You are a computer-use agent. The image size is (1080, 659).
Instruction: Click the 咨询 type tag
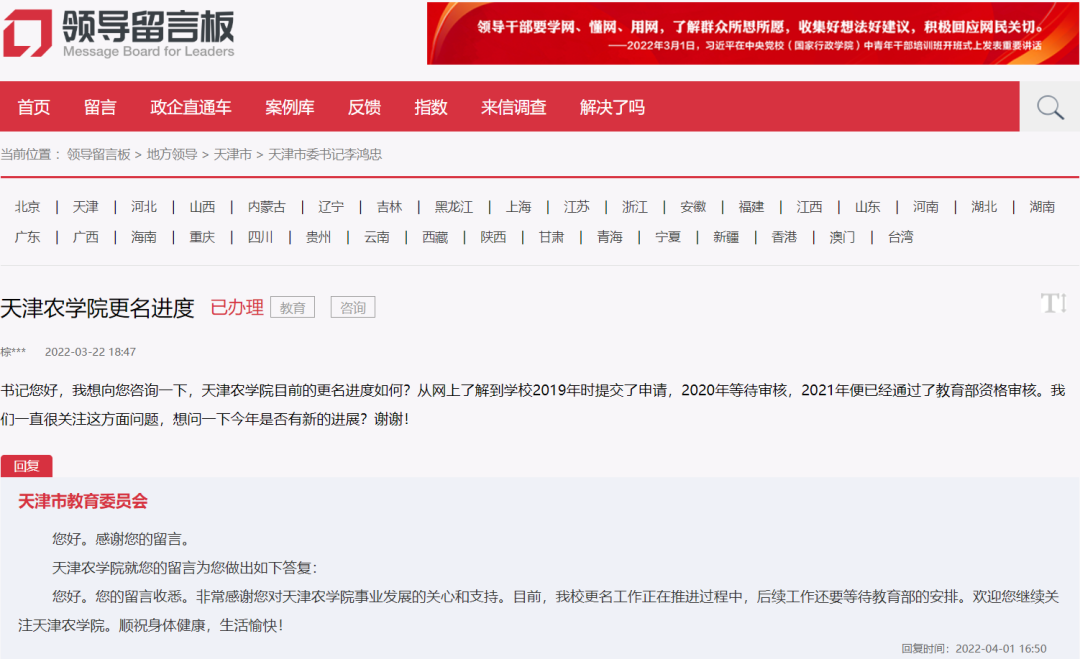(353, 308)
